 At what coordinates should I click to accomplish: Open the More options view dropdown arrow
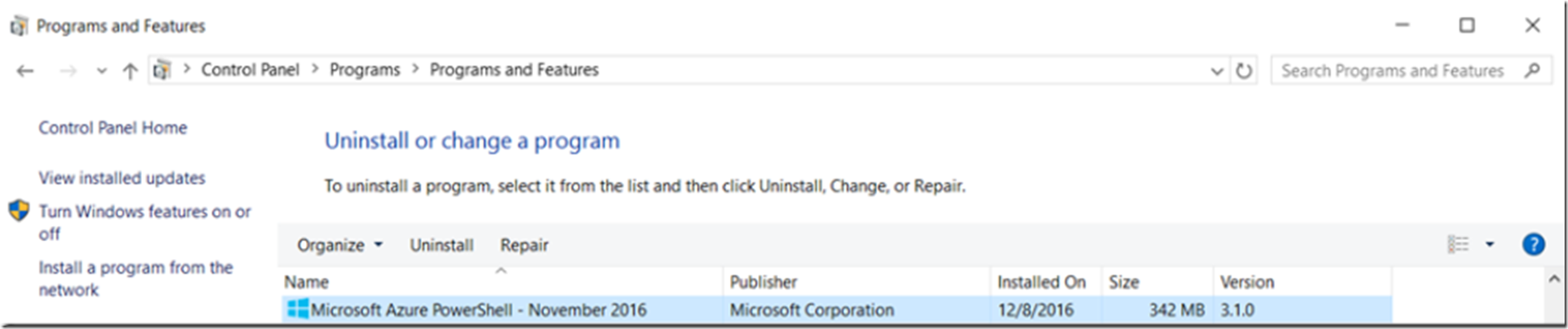coord(1489,245)
